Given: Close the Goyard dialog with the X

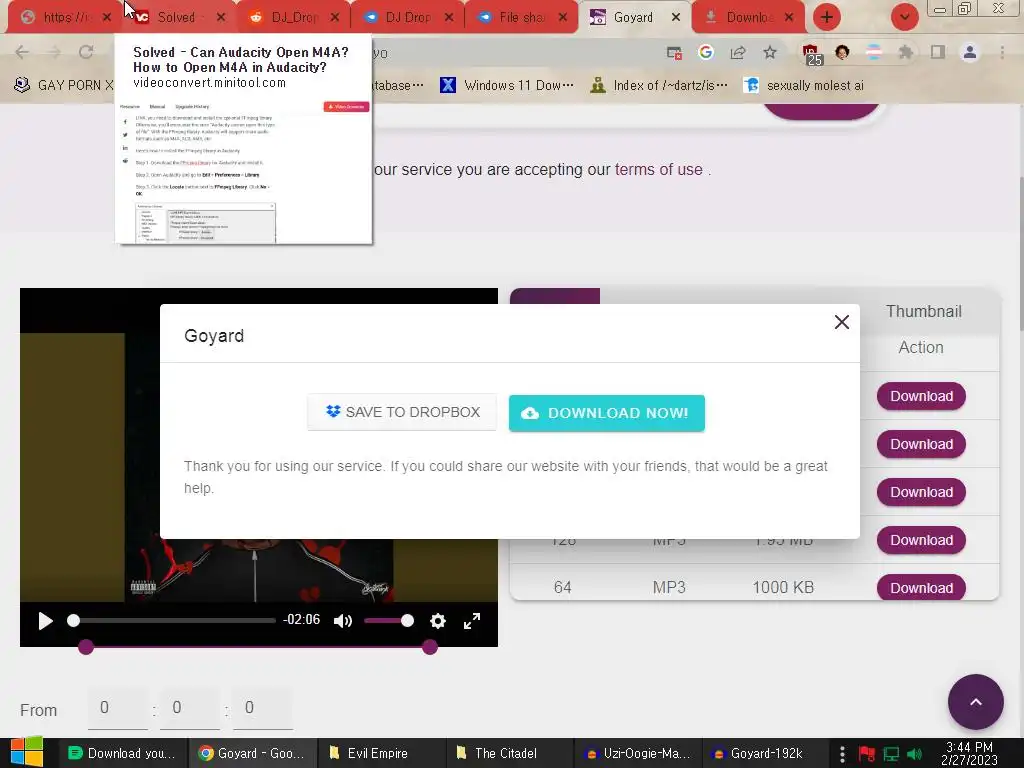Looking at the screenshot, I should tap(842, 322).
